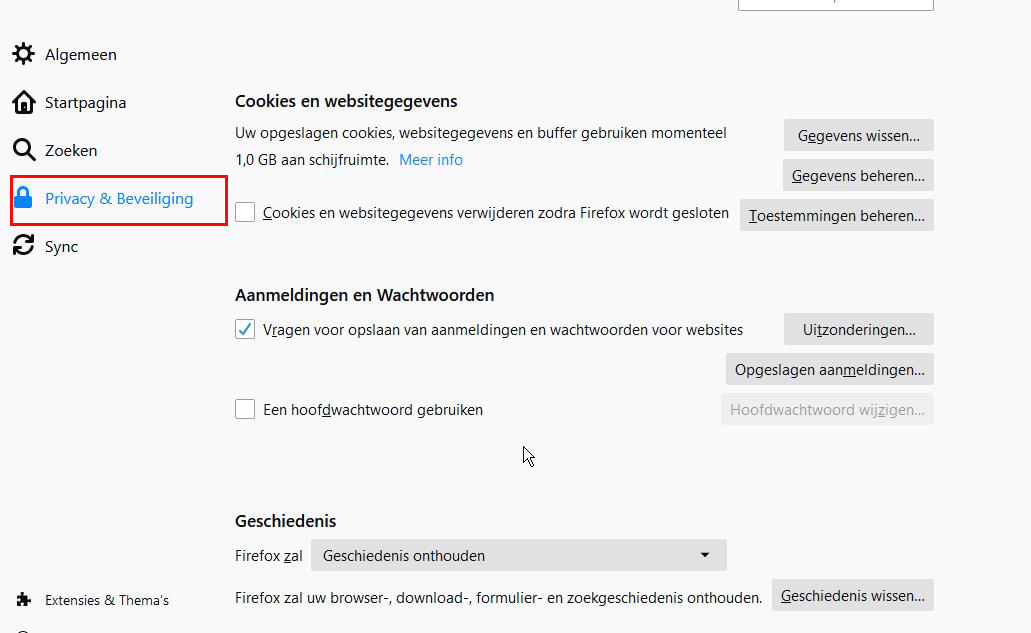This screenshot has width=1031, height=633.
Task: Check 'Een hoofdwachtwoord gebruiken' box
Action: (x=245, y=409)
